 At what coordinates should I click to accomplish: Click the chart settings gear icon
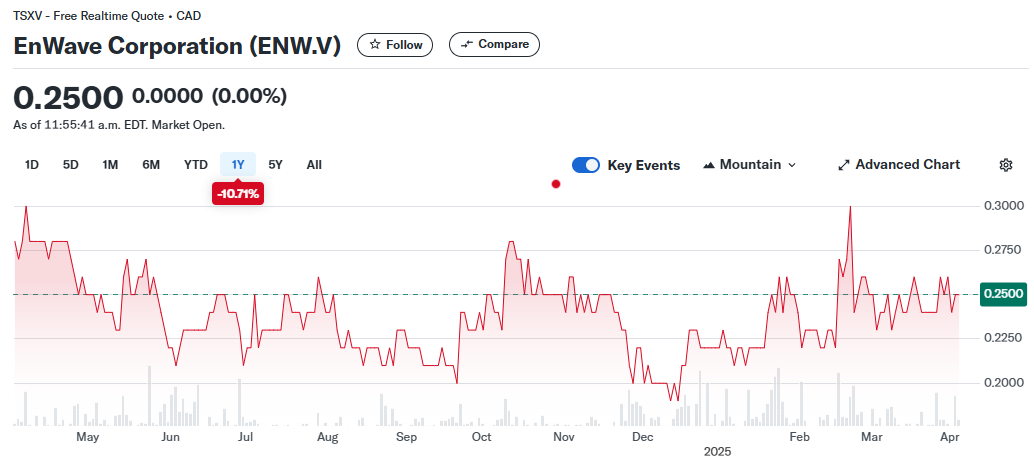1006,165
